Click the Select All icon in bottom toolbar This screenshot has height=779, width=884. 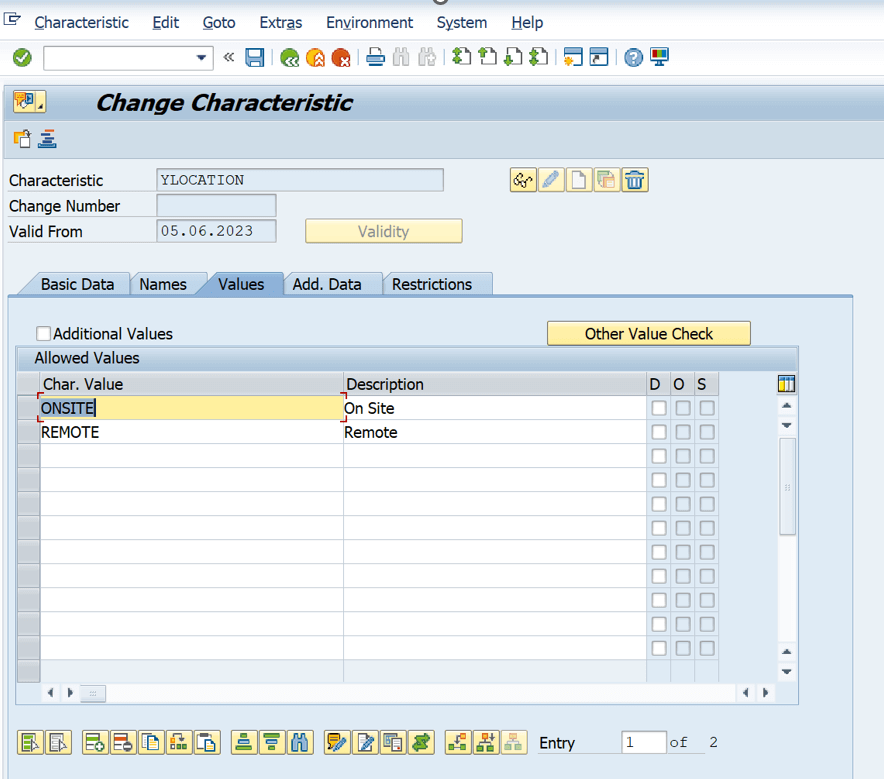30,742
